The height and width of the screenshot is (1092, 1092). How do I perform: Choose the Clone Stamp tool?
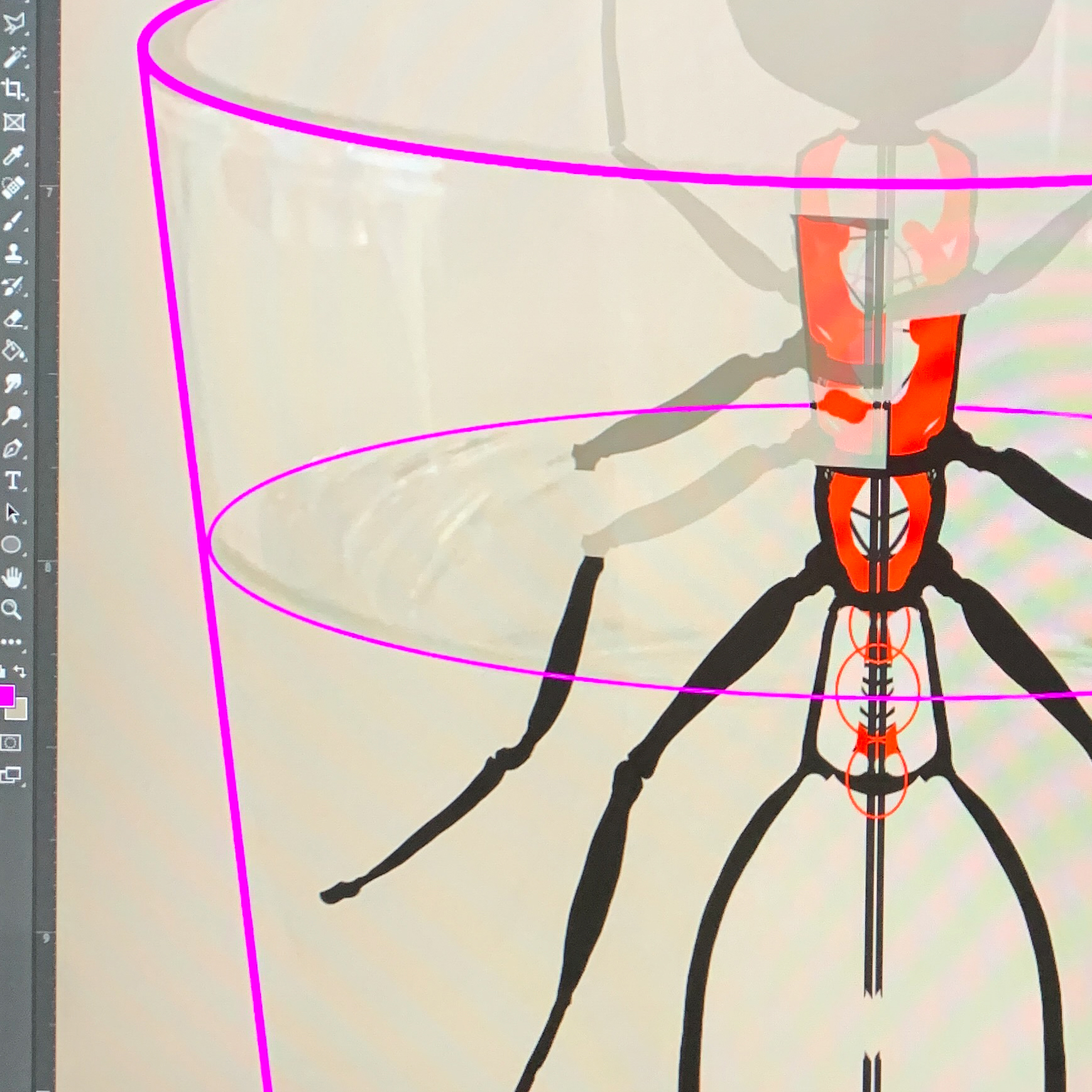13,253
